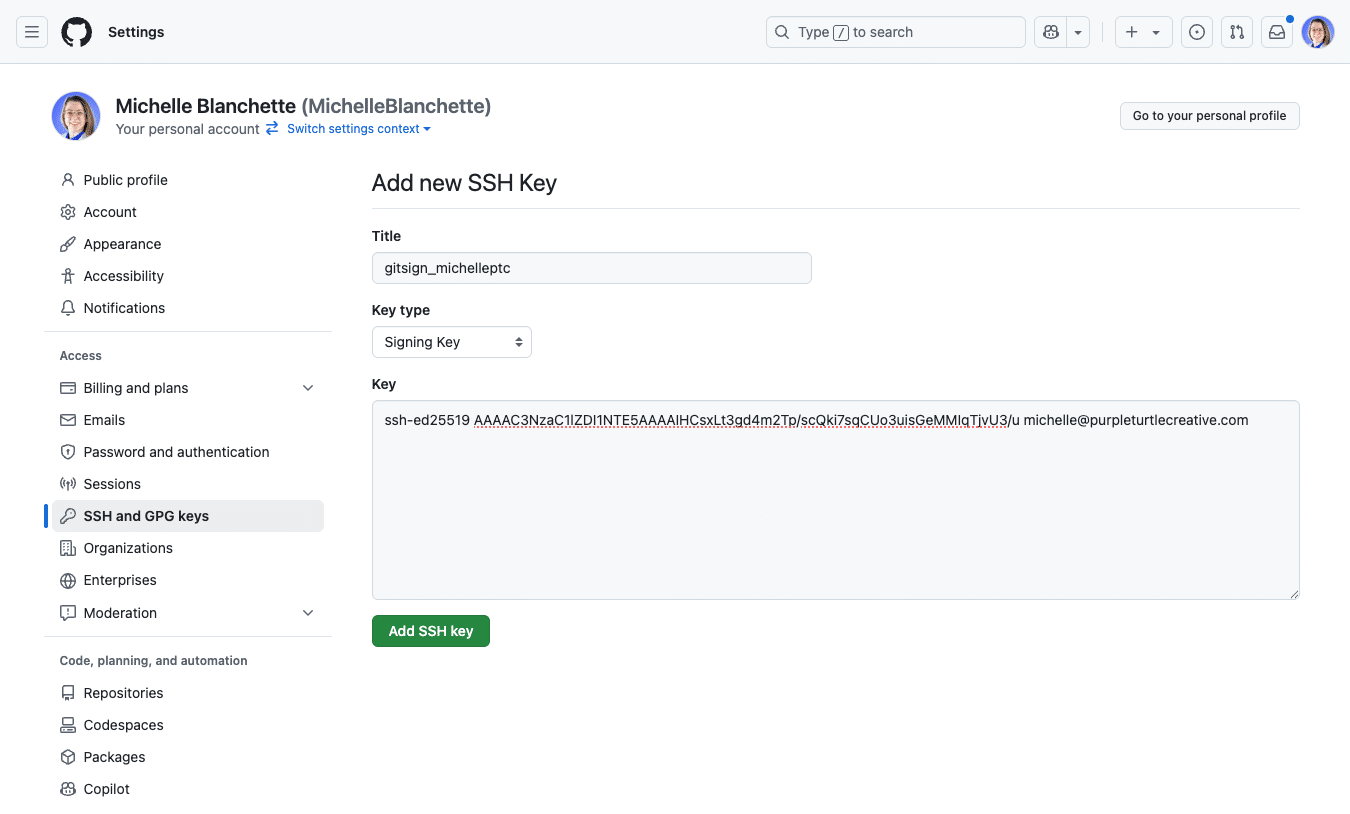Expand the Copilot dropdown arrow in header

click(x=1078, y=32)
